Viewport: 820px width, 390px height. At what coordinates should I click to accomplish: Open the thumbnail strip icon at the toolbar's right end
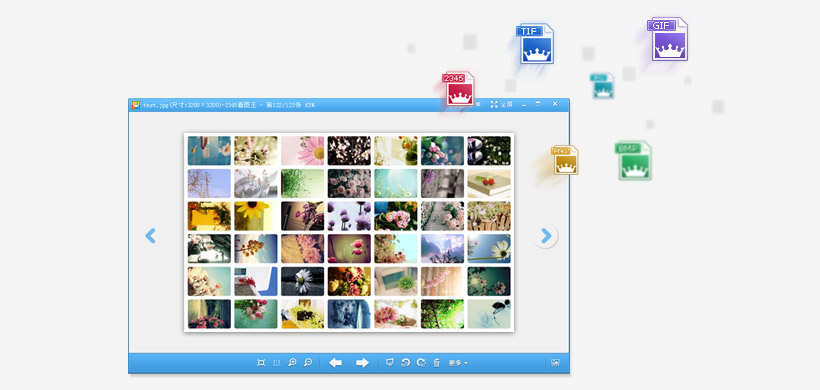point(555,362)
